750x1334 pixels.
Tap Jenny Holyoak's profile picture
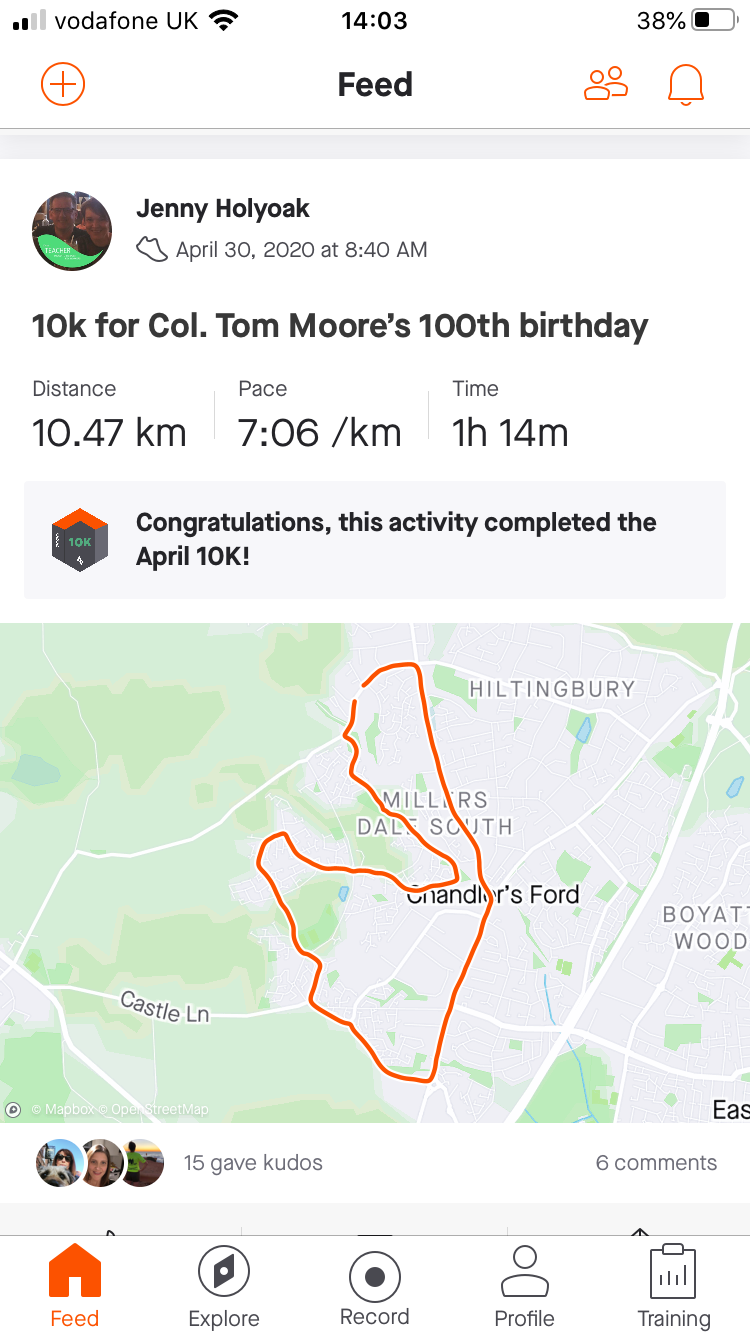pos(71,230)
